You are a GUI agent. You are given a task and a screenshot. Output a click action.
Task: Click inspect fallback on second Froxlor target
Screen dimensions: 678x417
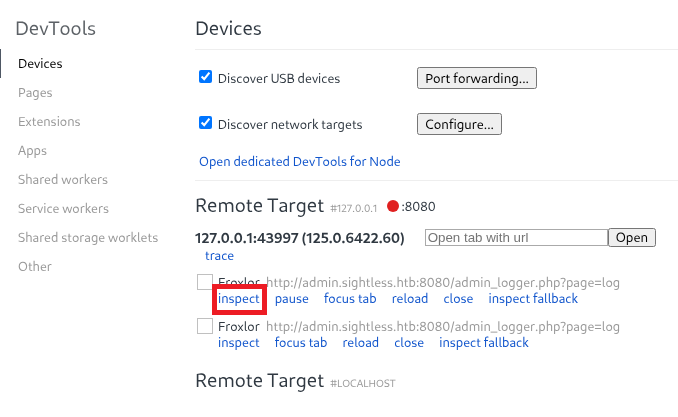click(484, 343)
